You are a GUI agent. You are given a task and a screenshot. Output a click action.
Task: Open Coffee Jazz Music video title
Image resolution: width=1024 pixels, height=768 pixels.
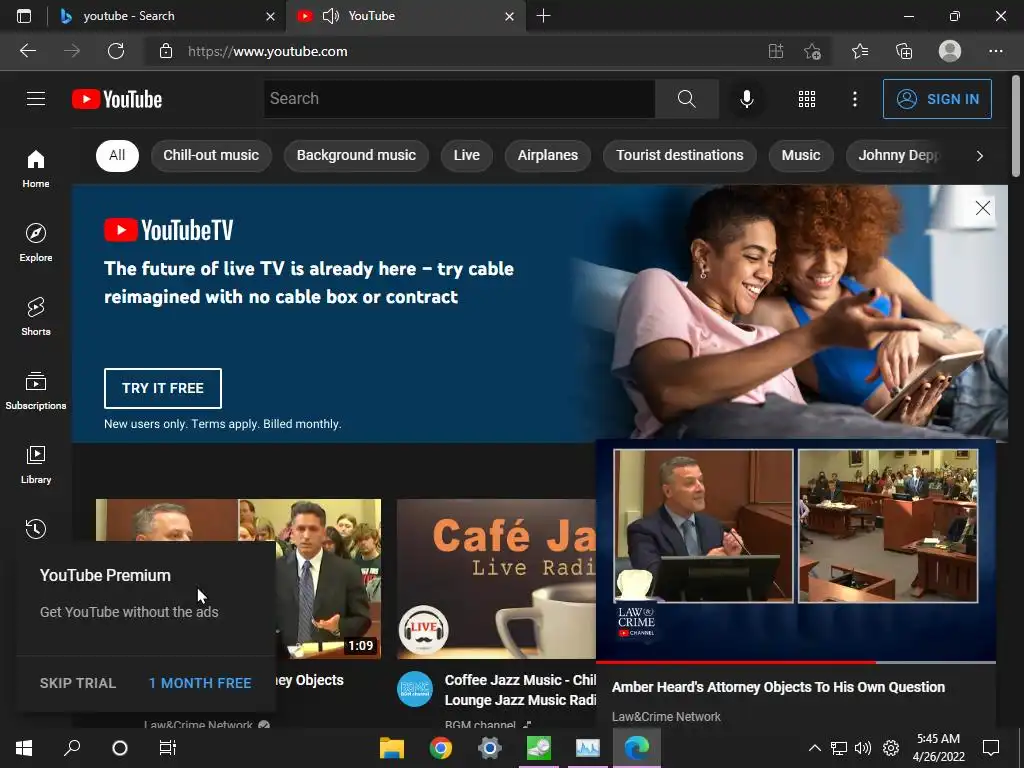coord(520,690)
